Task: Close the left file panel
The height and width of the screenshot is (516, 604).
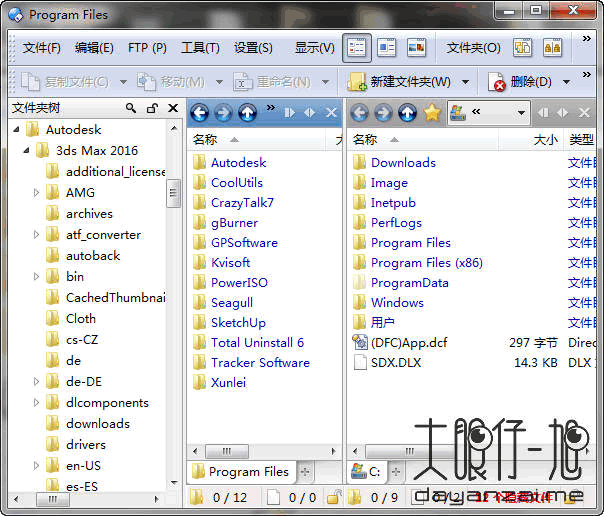Action: coord(331,113)
